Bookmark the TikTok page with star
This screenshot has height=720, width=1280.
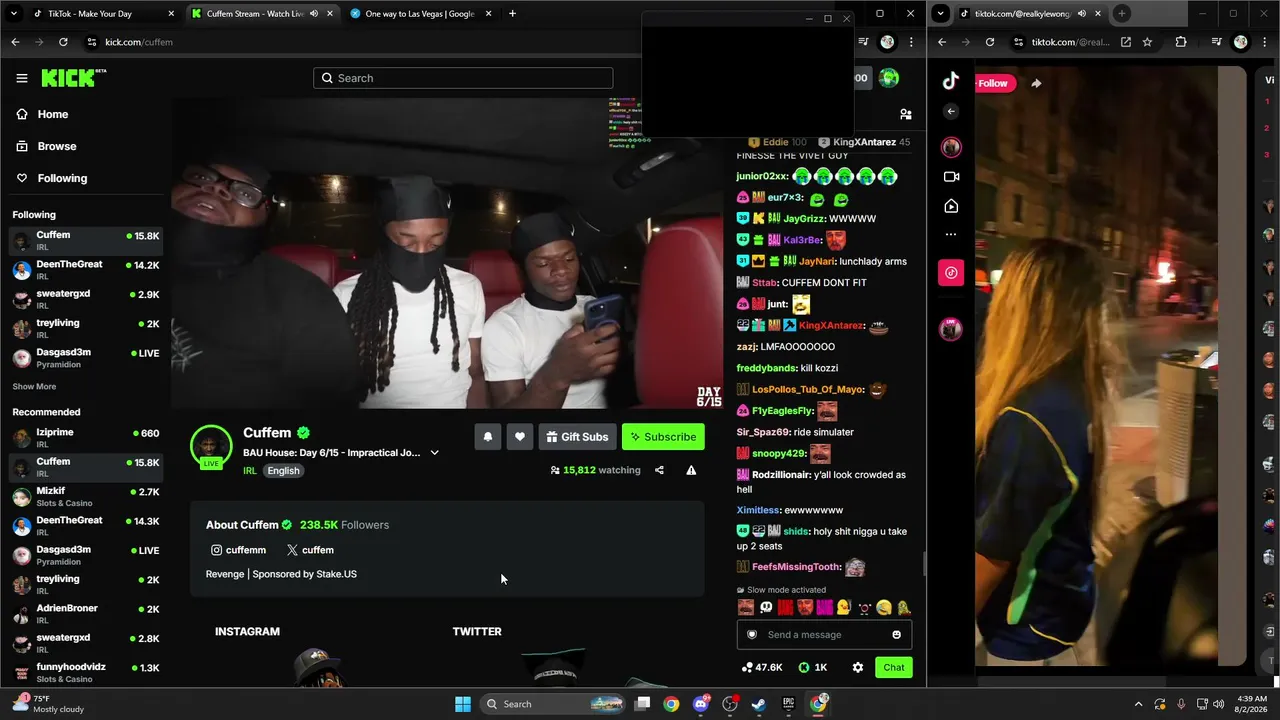[1147, 42]
